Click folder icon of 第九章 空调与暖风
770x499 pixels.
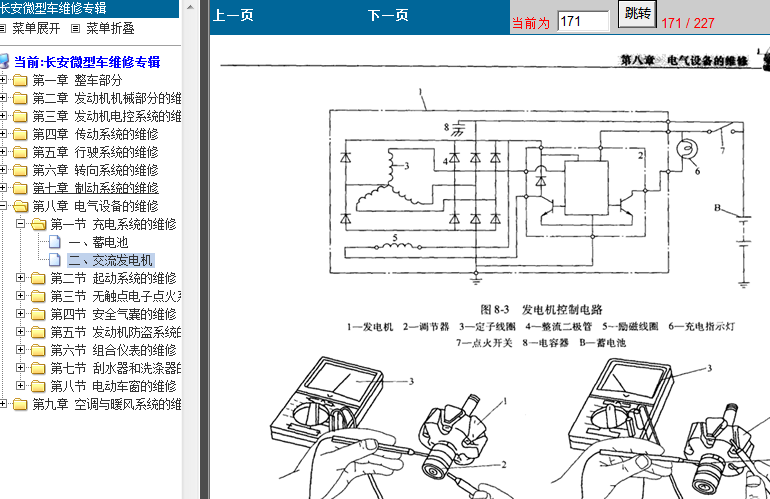(x=20, y=405)
